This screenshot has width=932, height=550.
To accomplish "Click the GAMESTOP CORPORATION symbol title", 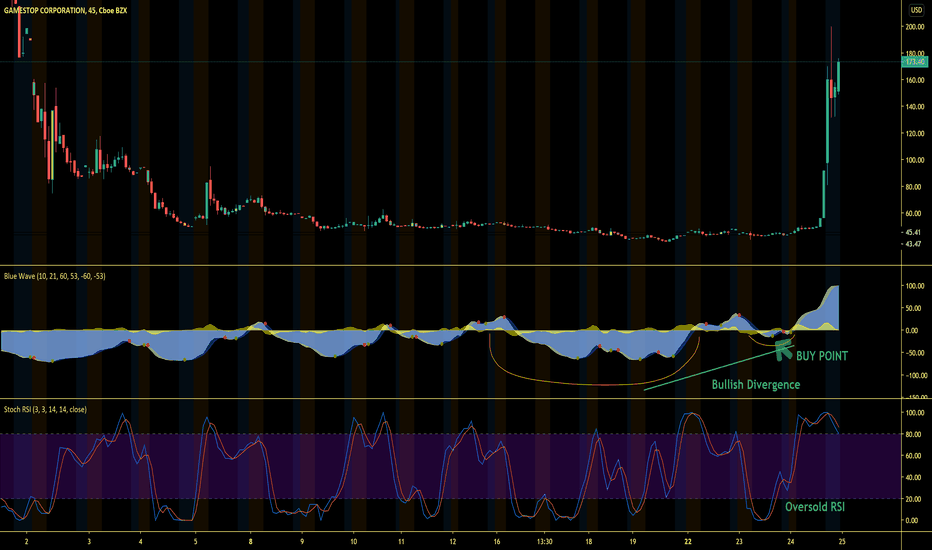I will tap(65, 11).
